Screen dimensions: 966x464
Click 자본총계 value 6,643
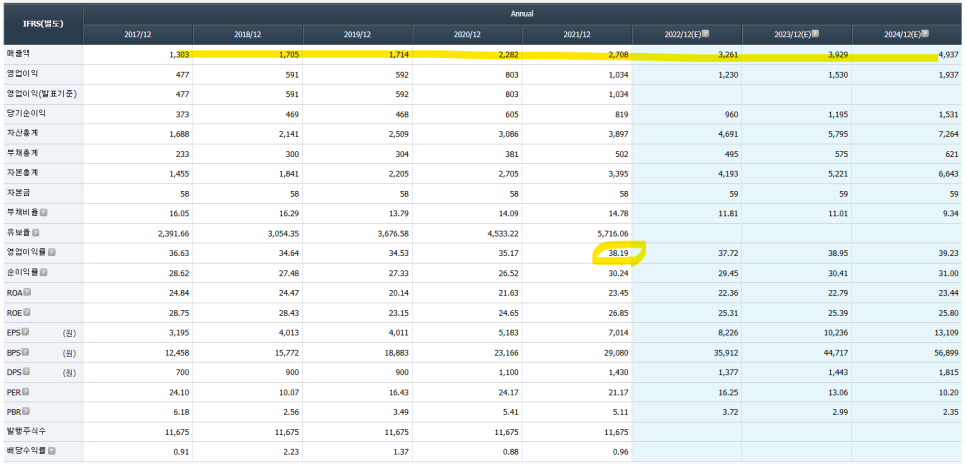947,173
